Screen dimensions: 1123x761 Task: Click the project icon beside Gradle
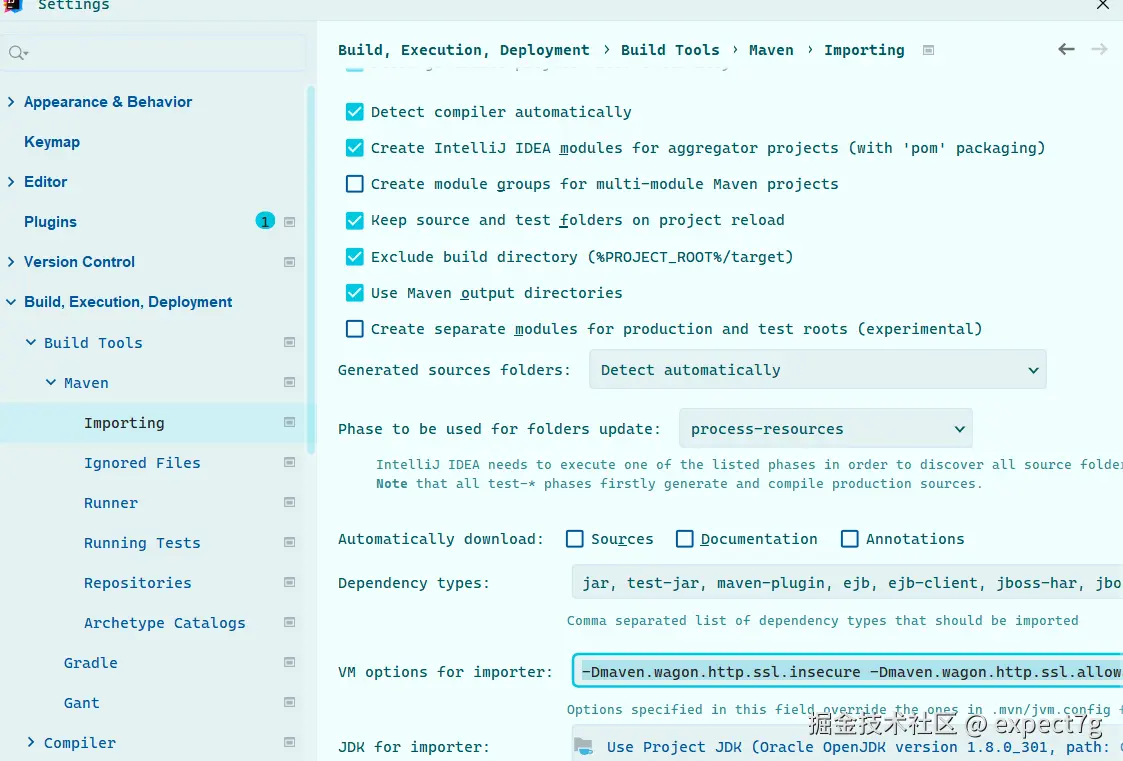289,662
